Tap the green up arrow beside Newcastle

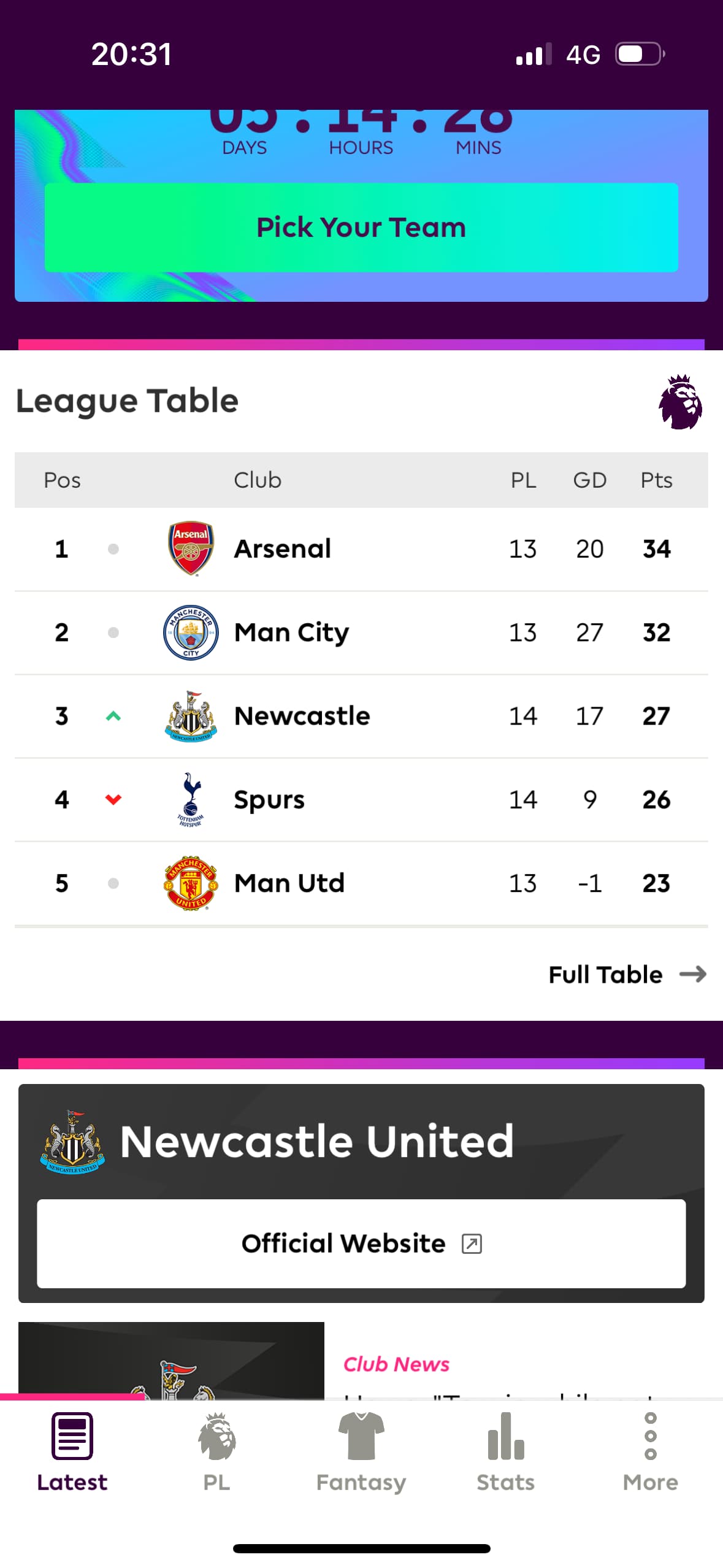(113, 716)
